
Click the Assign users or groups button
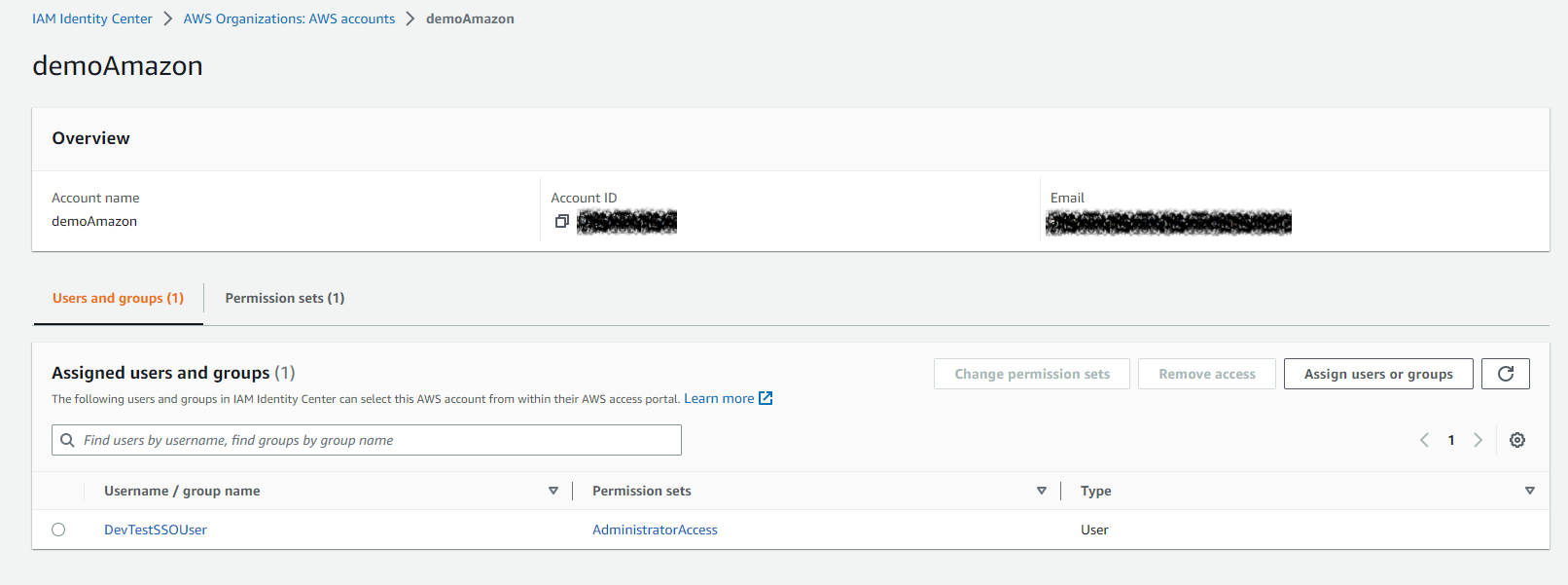click(x=1377, y=373)
